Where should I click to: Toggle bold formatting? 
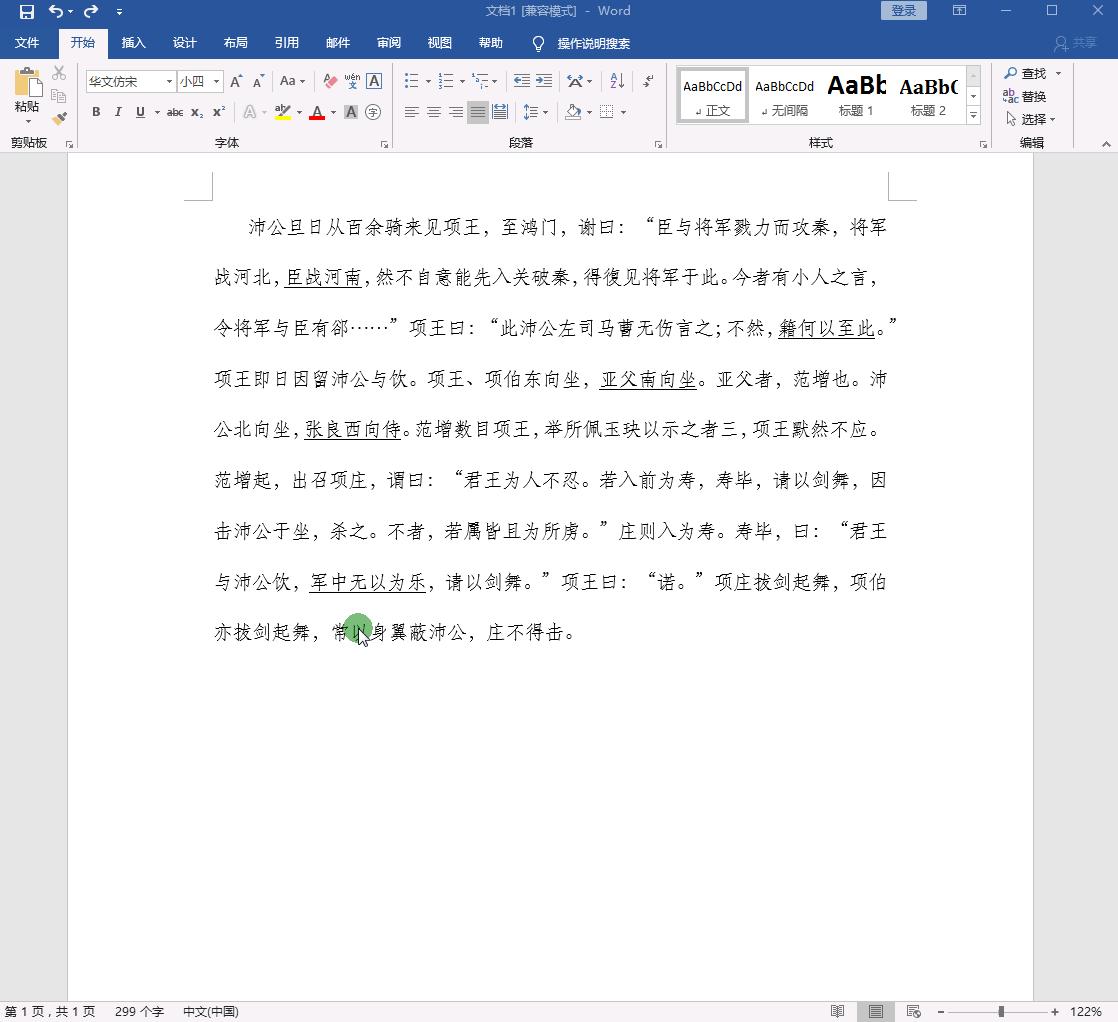coord(96,112)
